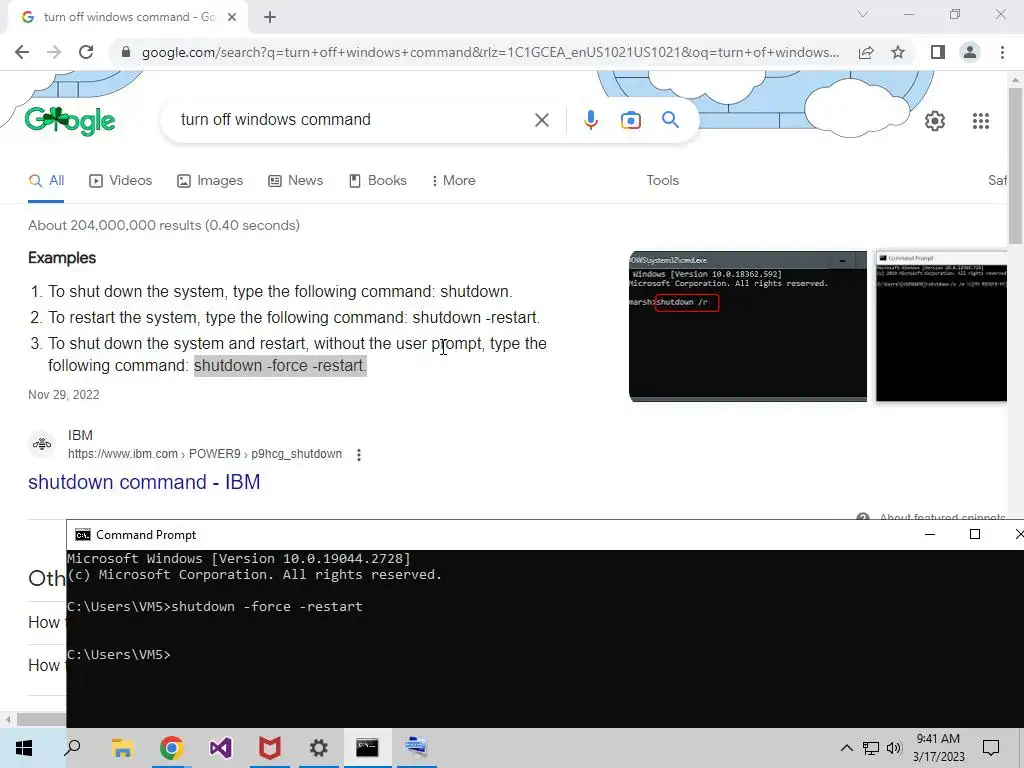Go back to the previous page in Chrome
Viewport: 1024px width, 768px height.
pyautogui.click(x=22, y=52)
